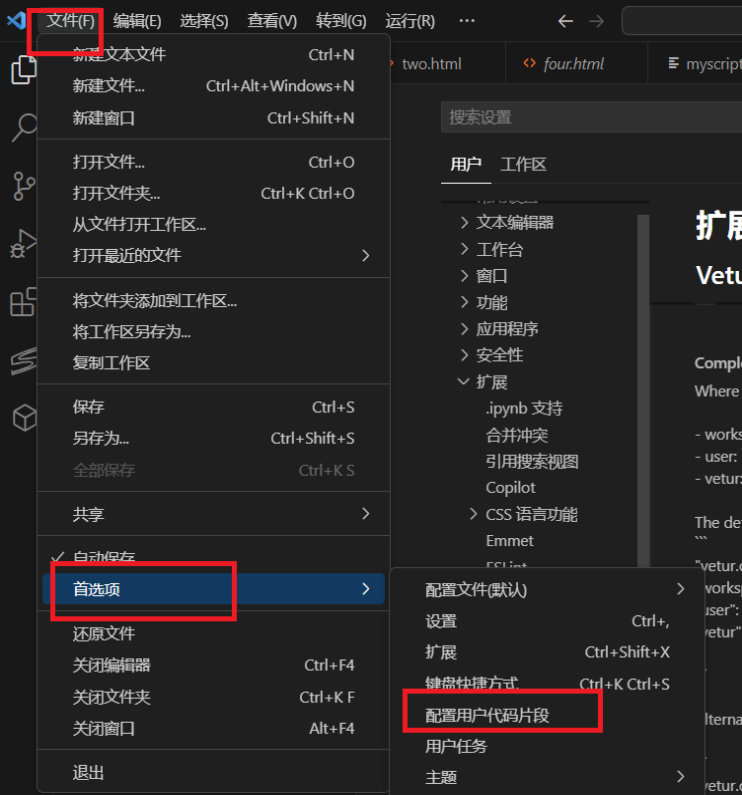The width and height of the screenshot is (742, 795).
Task: Click the S-shaped extension icon in activity bar
Action: point(23,360)
